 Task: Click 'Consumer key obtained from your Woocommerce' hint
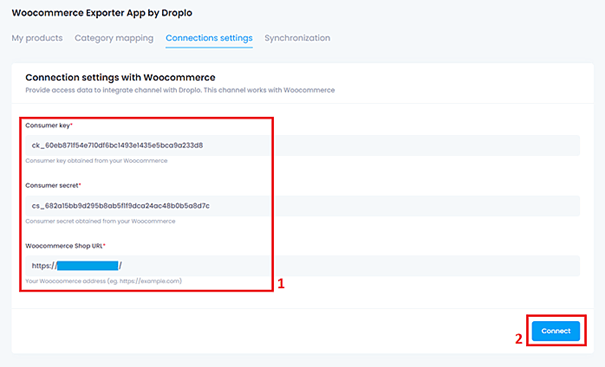click(x=96, y=161)
